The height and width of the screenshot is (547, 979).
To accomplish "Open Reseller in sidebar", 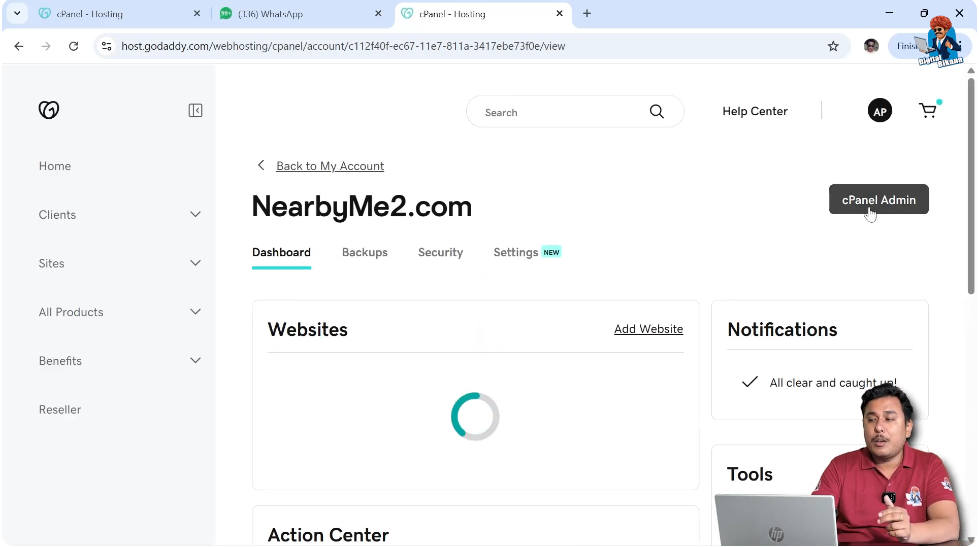I will coord(60,410).
